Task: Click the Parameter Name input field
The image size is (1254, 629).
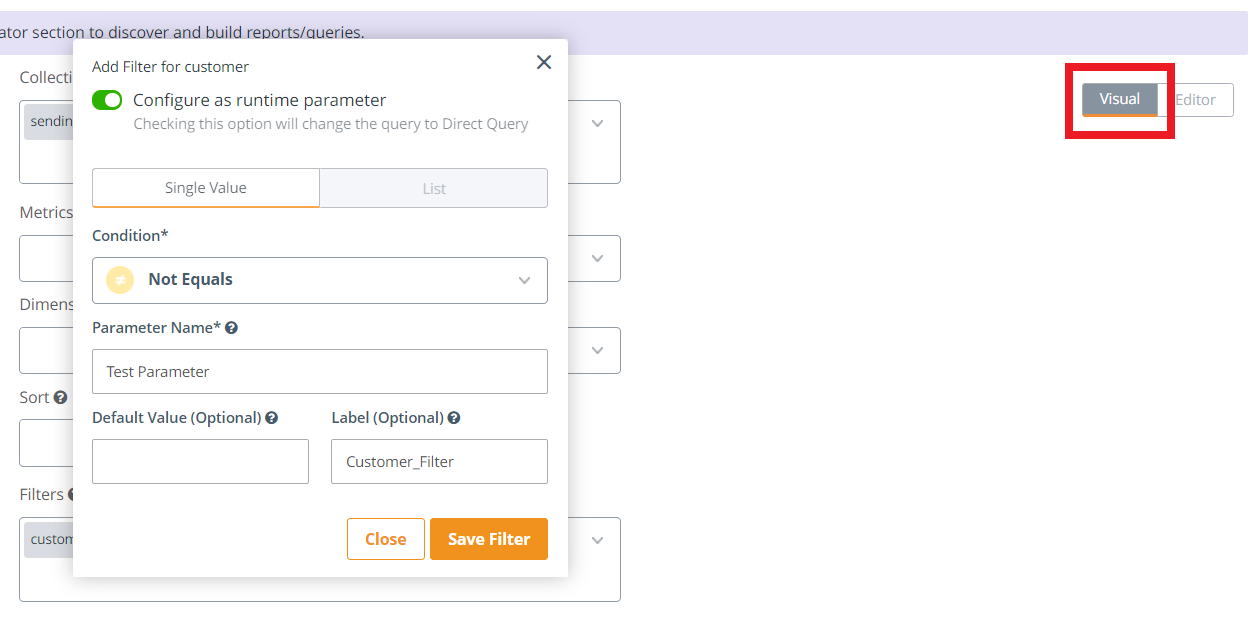Action: (x=320, y=371)
